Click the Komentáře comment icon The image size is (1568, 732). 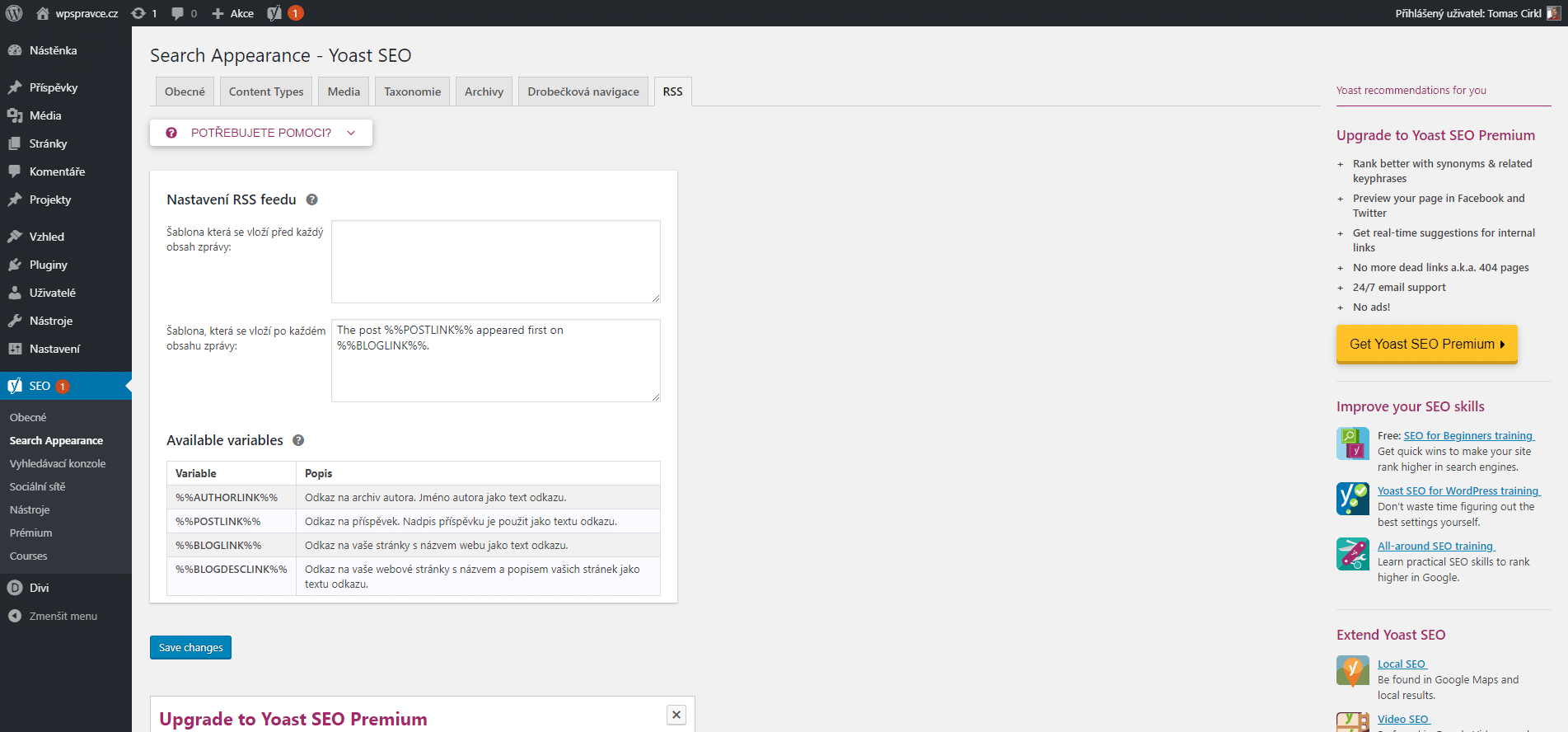[x=15, y=171]
